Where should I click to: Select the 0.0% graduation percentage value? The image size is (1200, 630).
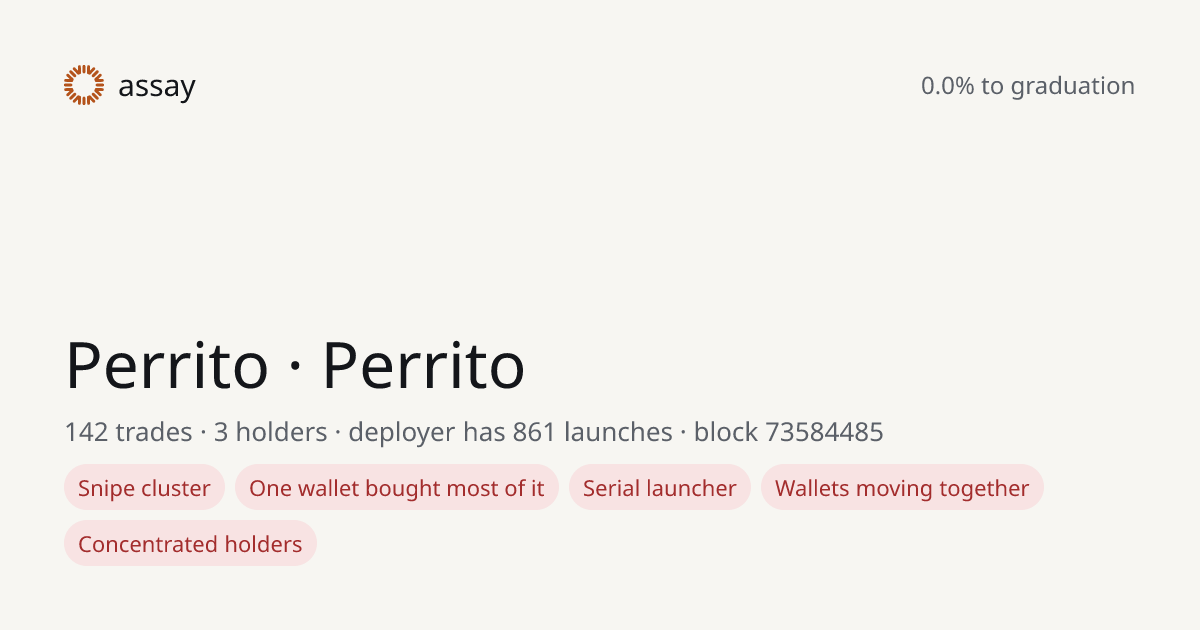click(947, 86)
